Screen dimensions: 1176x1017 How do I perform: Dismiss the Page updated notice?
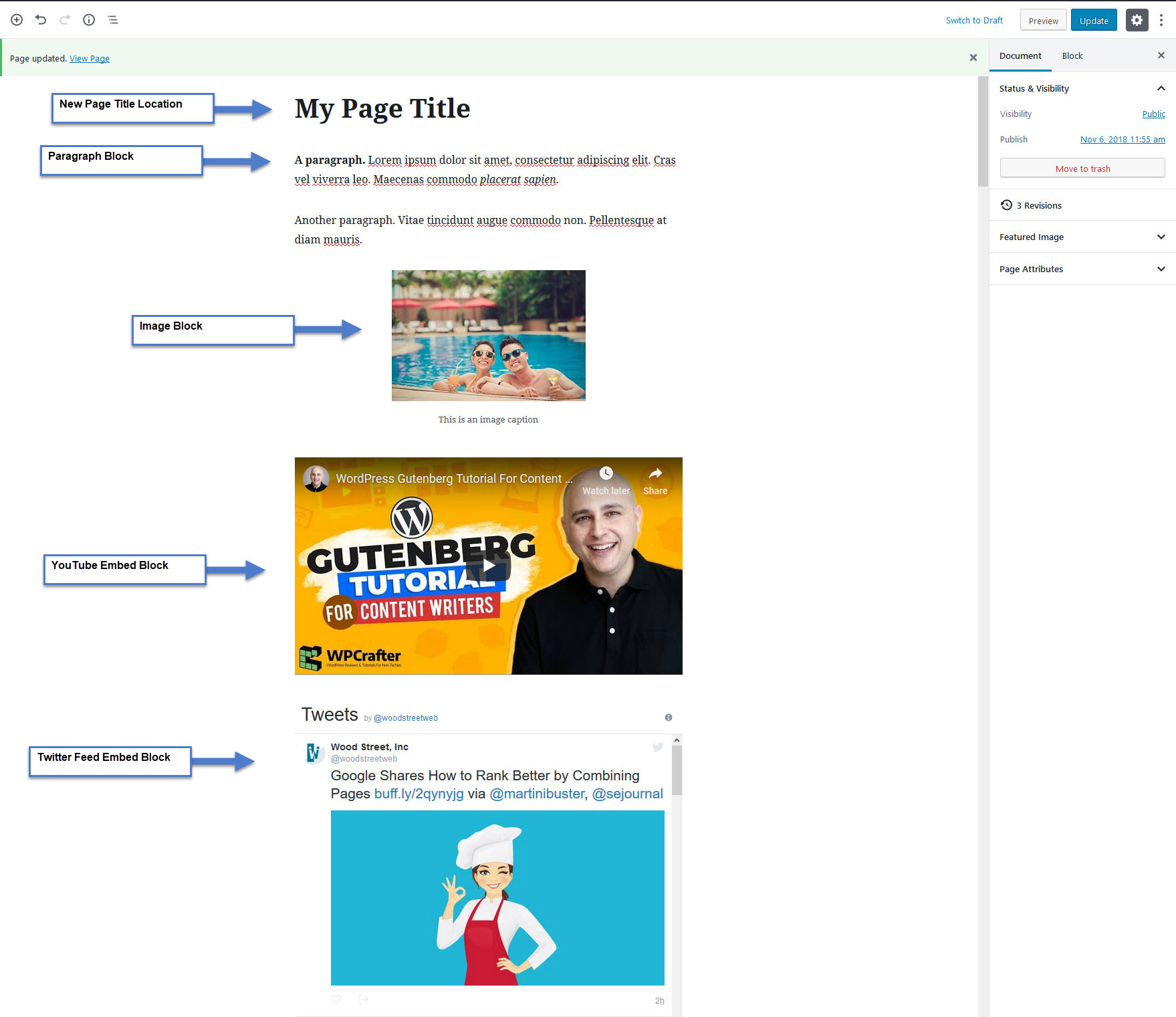click(x=973, y=58)
